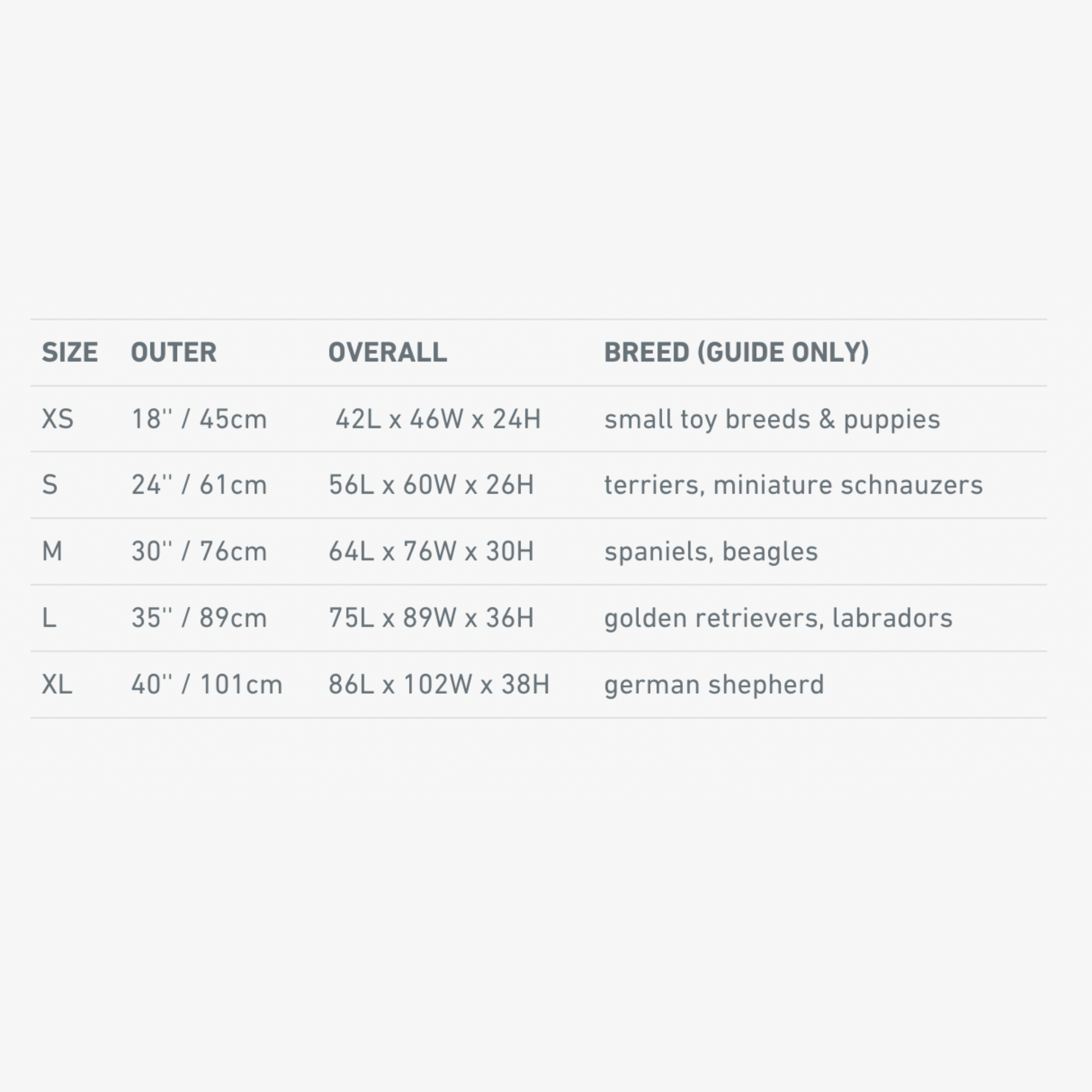The width and height of the screenshot is (1092, 1092).
Task: Click the 30'' / 76cm outer measurement
Action: point(199,551)
